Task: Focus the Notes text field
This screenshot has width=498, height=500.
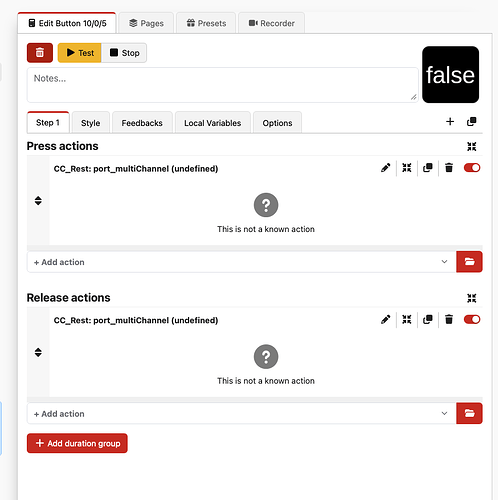Action: (222, 85)
